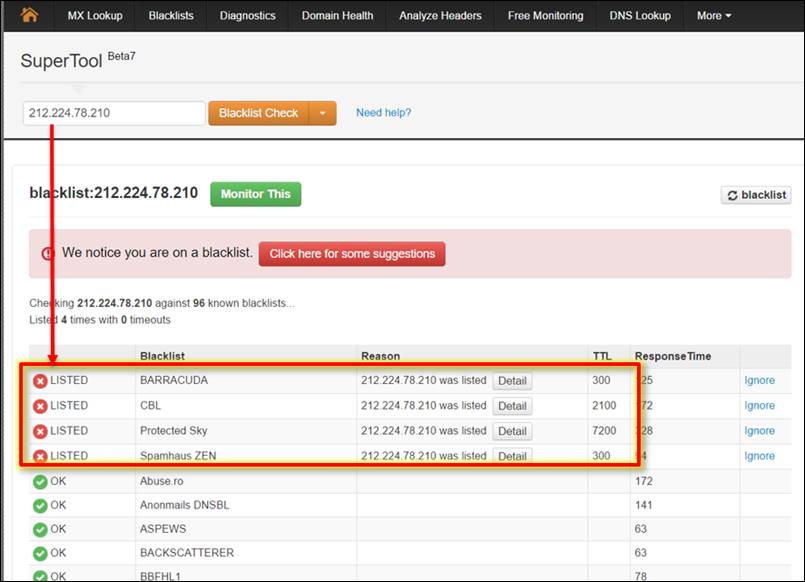This screenshot has height=582, width=805.
Task: Click the red LISTED icon for BARRACUDA
Action: [40, 381]
